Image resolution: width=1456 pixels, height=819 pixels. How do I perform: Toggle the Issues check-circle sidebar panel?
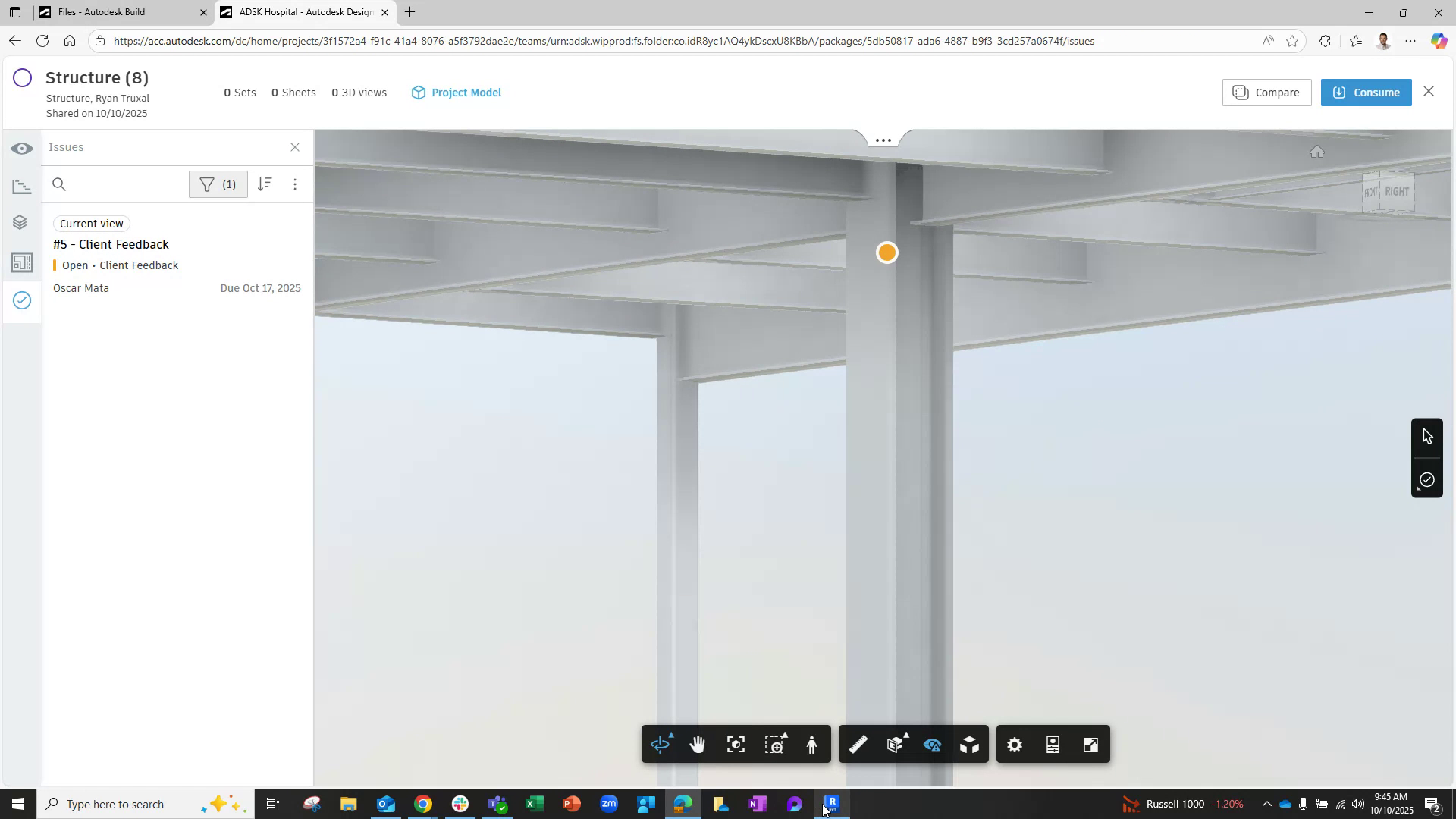[22, 301]
